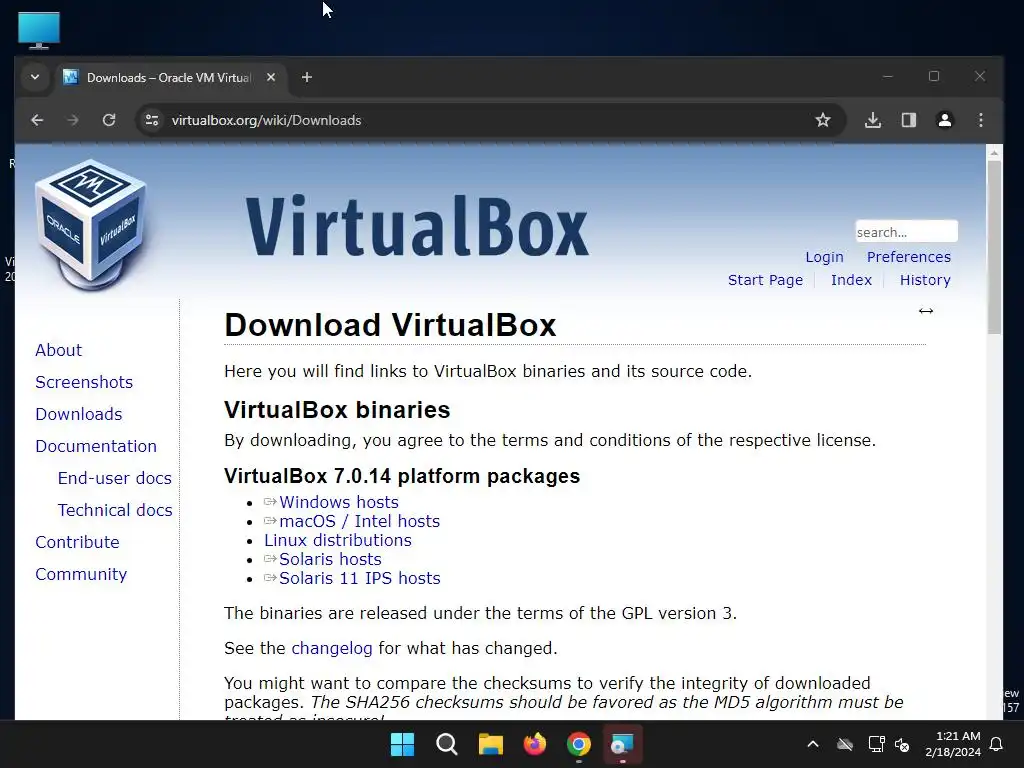
Task: Open File Explorer from the taskbar
Action: point(490,744)
